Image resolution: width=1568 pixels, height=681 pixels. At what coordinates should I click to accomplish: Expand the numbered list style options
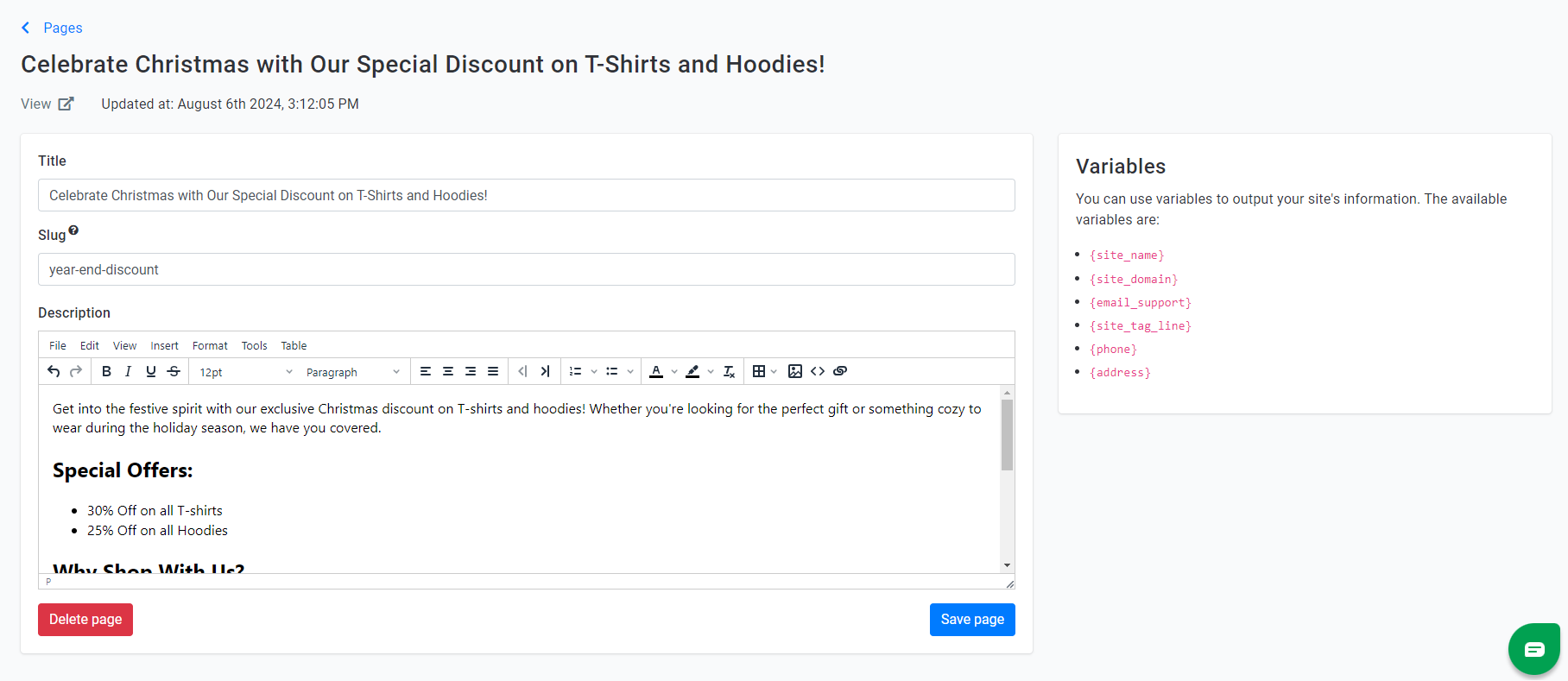(594, 372)
